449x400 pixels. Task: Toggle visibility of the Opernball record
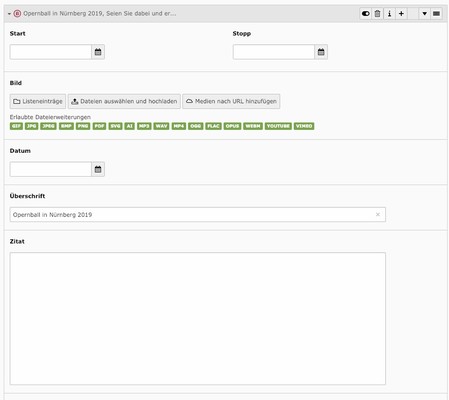click(366, 14)
